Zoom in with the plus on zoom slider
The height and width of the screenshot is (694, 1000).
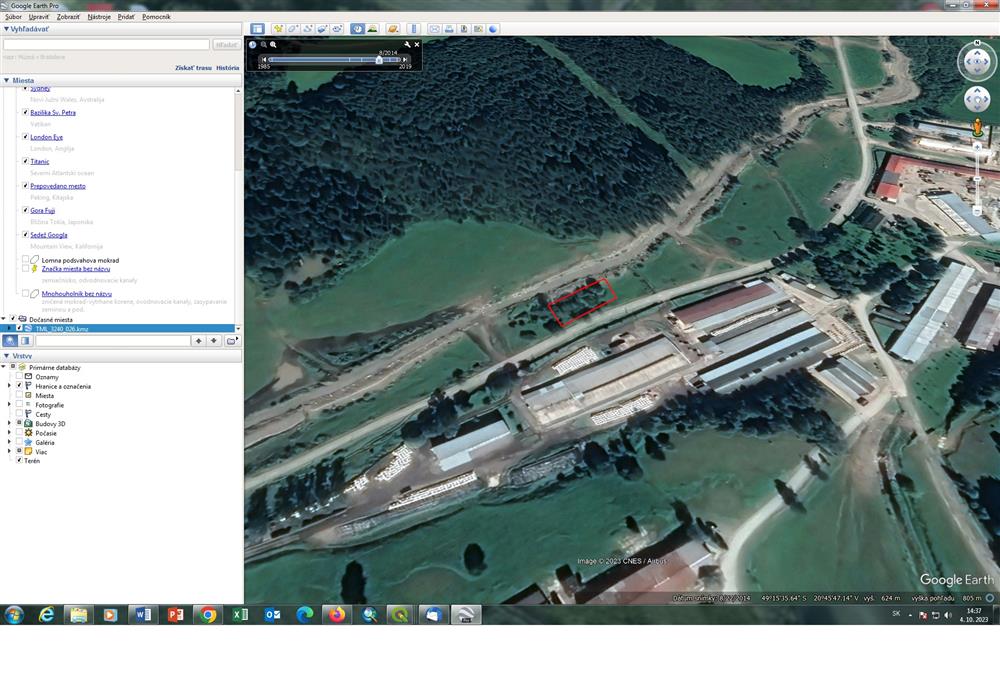click(977, 147)
